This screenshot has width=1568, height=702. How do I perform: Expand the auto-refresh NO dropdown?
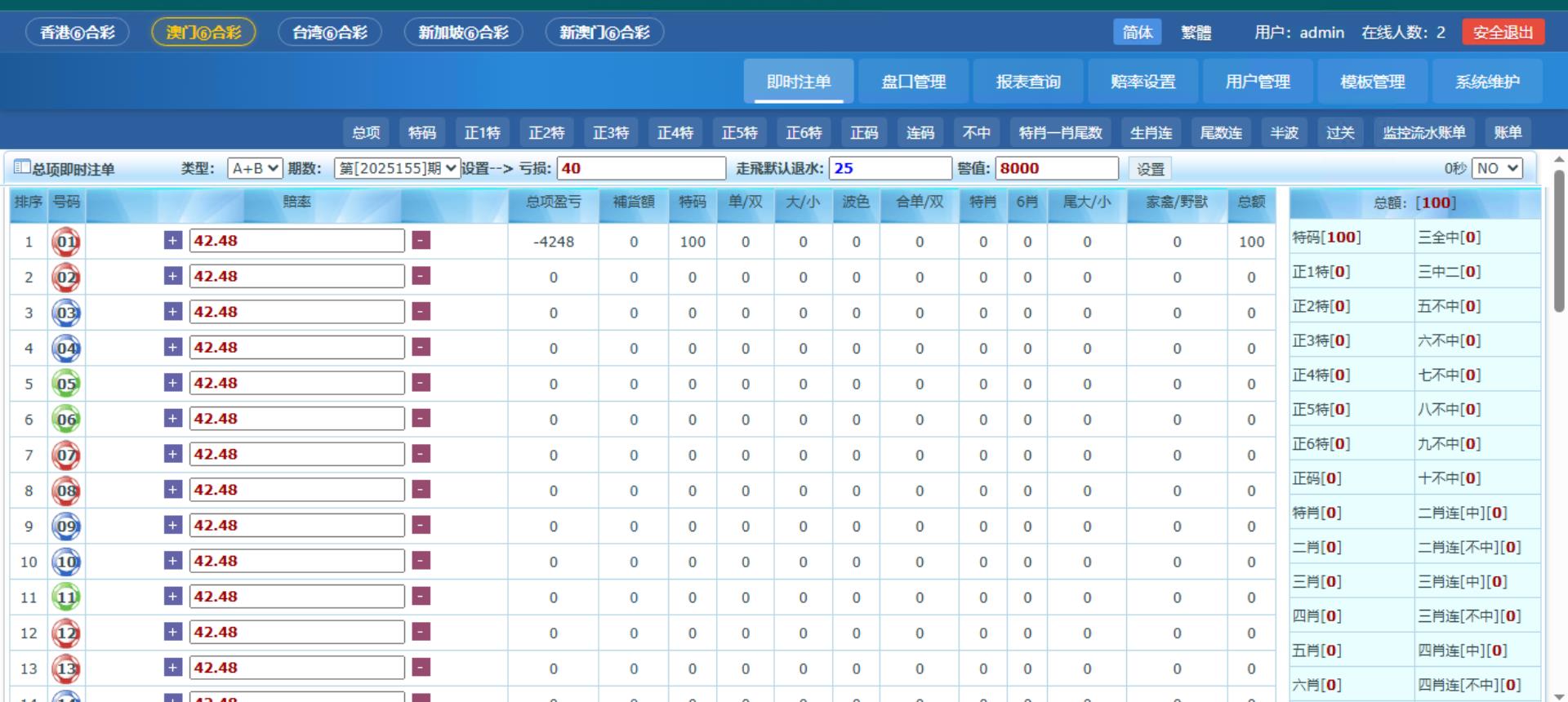coord(1497,168)
